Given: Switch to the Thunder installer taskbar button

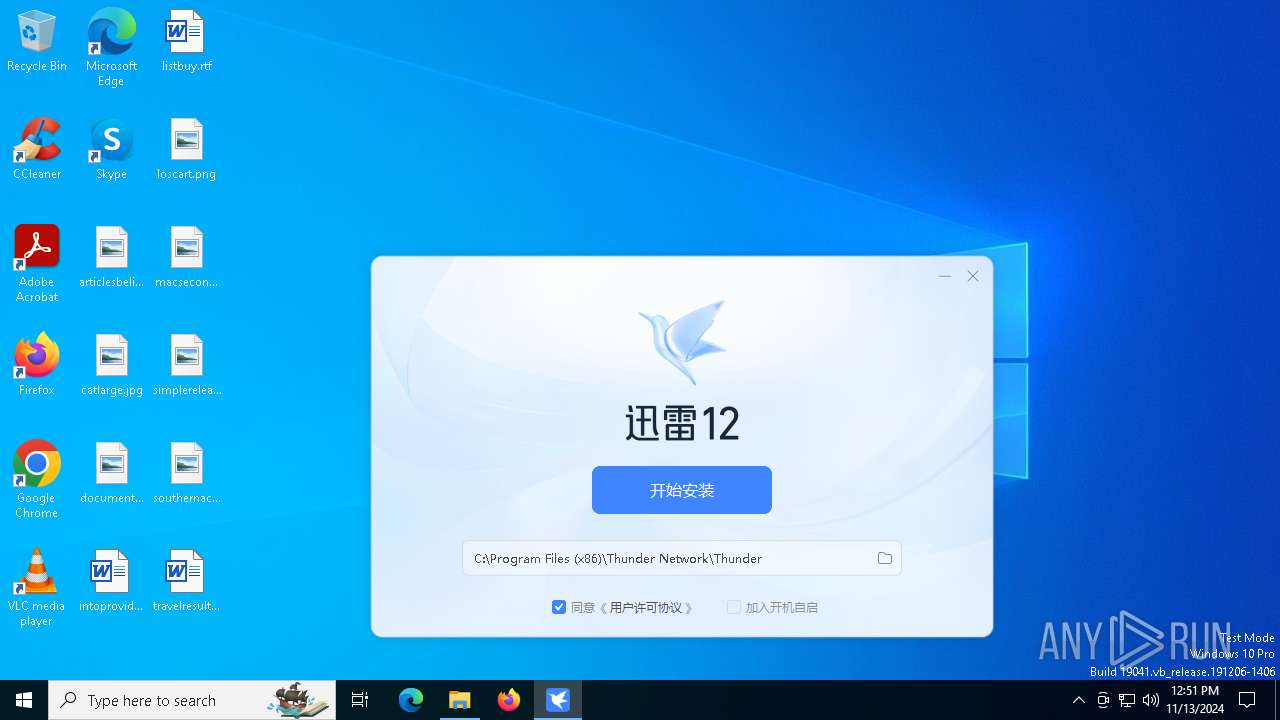Looking at the screenshot, I should coord(558,700).
